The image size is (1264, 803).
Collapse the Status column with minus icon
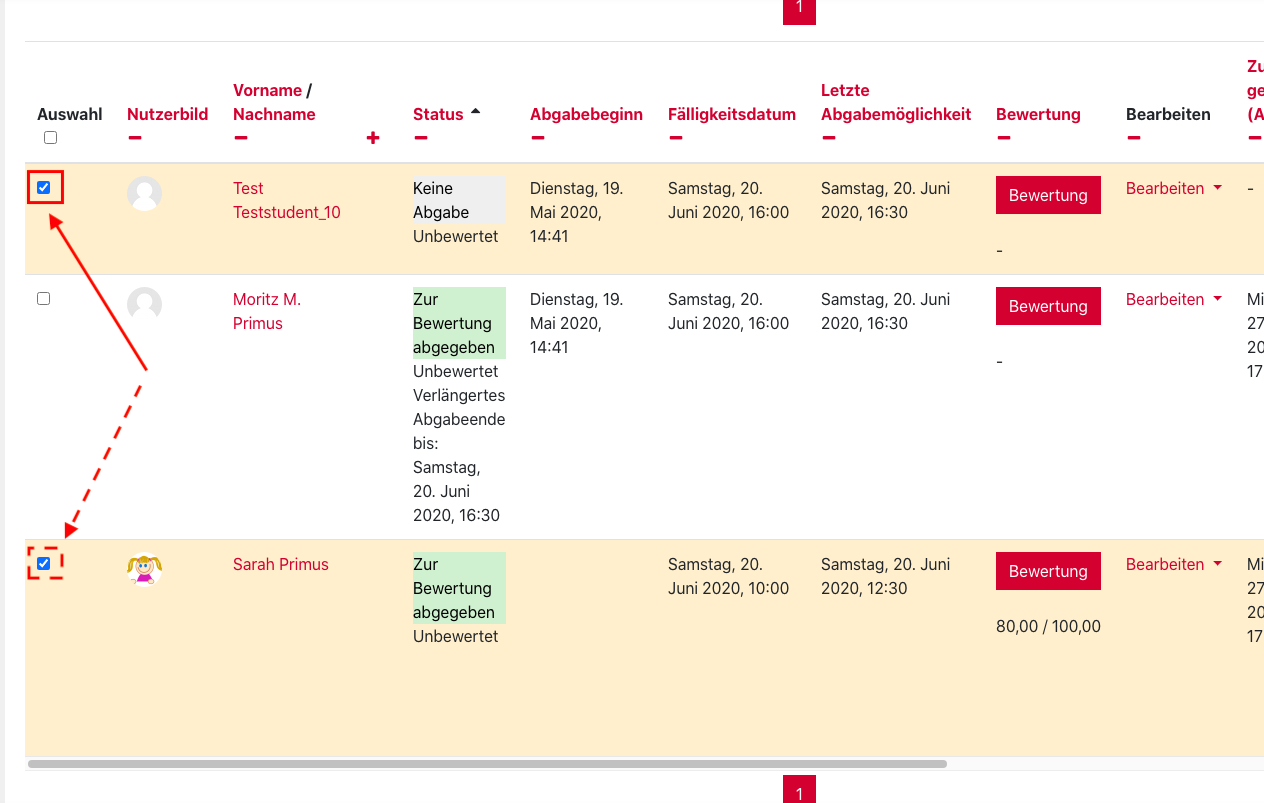[x=421, y=138]
